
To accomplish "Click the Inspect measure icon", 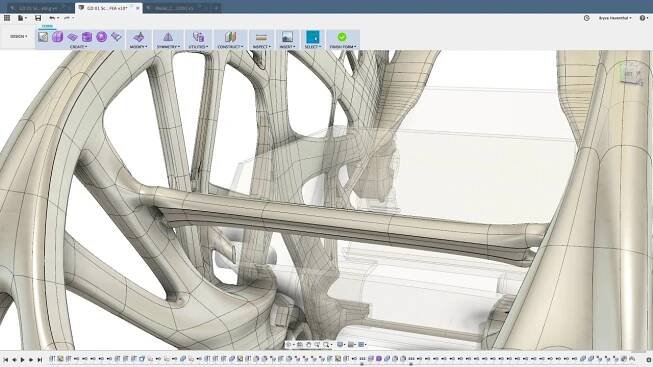I will [x=261, y=37].
